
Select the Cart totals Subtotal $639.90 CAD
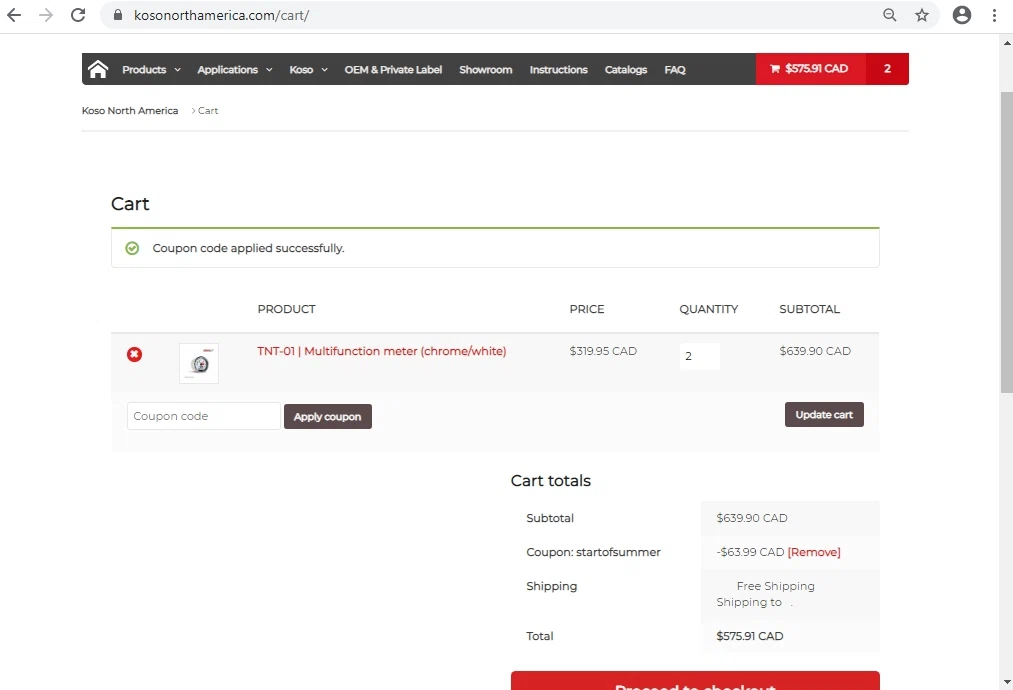[751, 518]
